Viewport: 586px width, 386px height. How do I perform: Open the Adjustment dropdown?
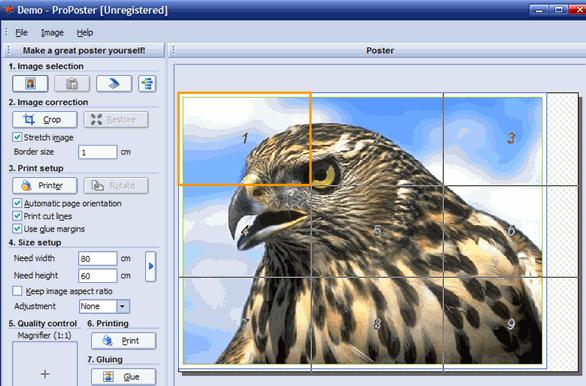122,306
